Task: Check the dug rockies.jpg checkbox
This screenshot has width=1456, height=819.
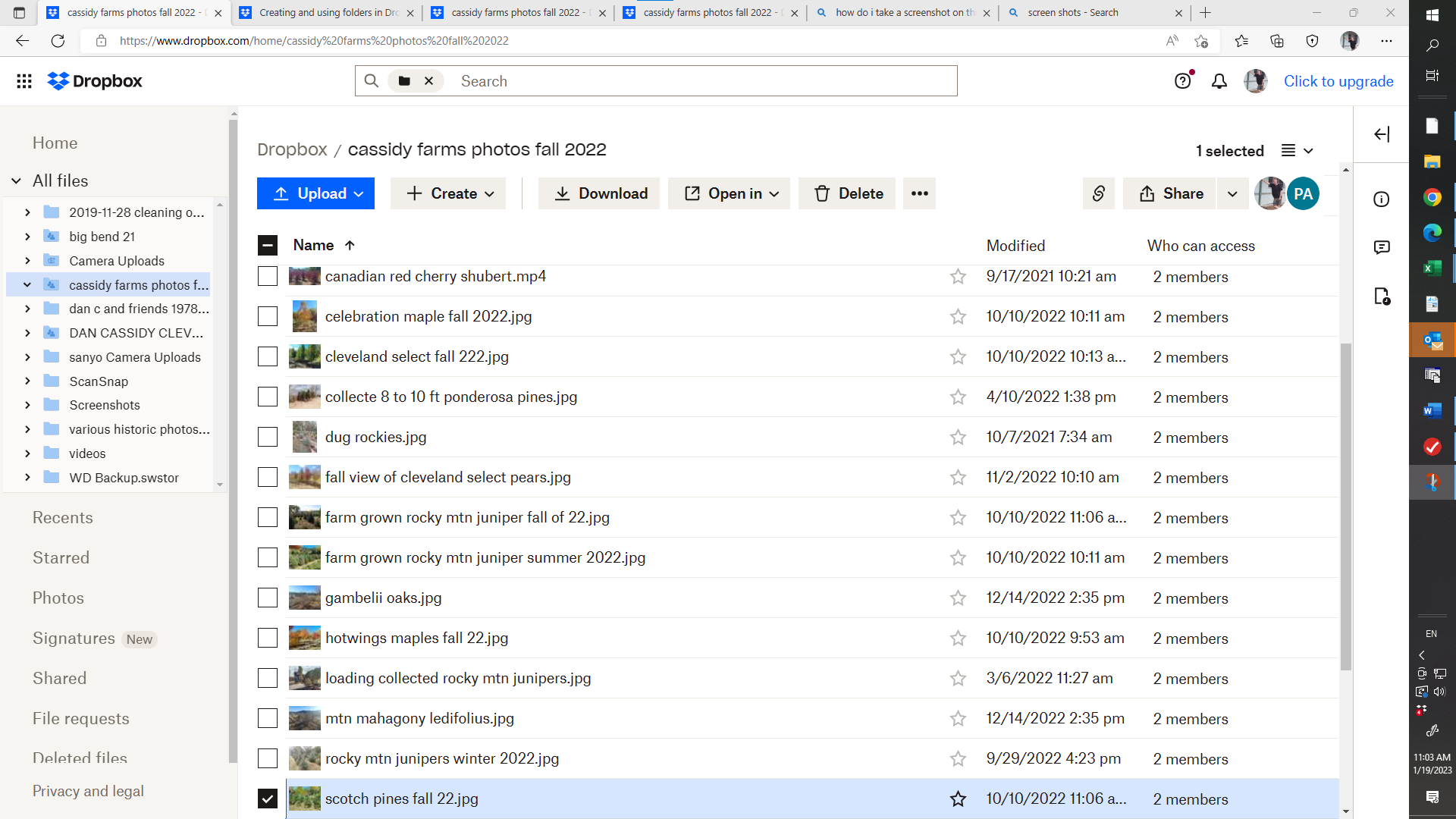Action: point(268,437)
